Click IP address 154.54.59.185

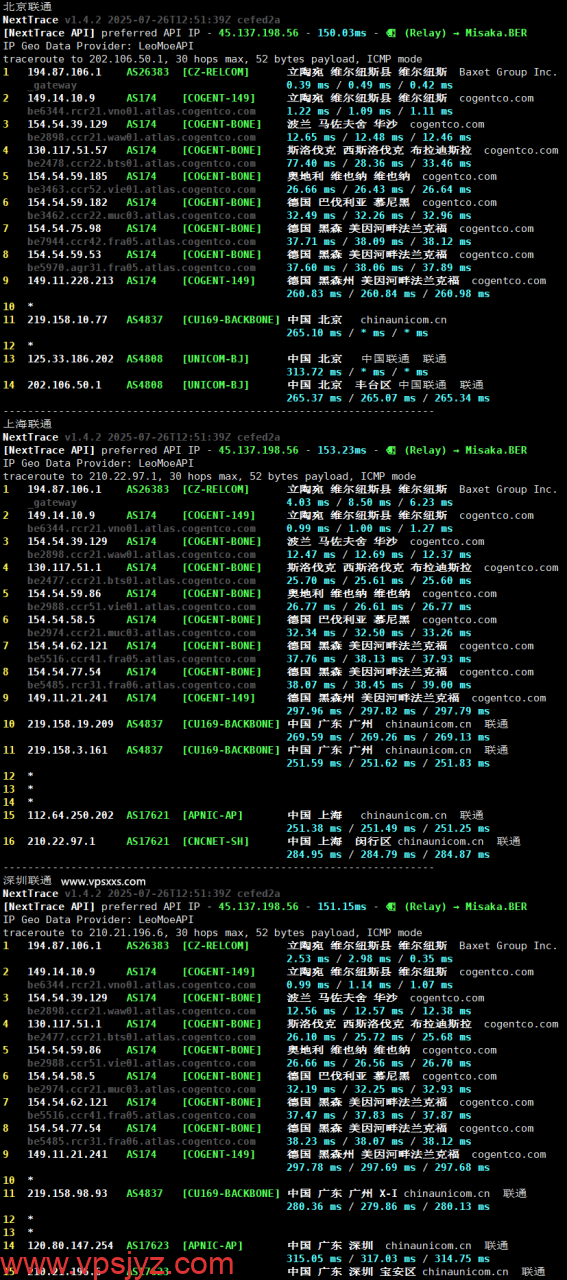[x=67, y=176]
